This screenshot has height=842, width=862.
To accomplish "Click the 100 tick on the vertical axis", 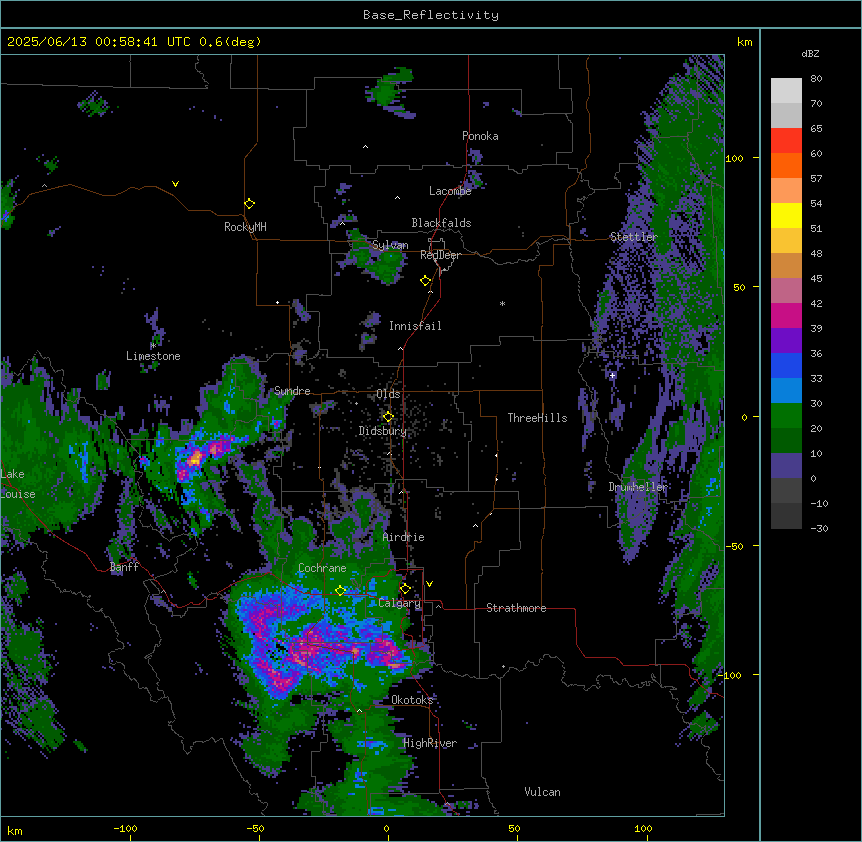I will click(x=734, y=158).
